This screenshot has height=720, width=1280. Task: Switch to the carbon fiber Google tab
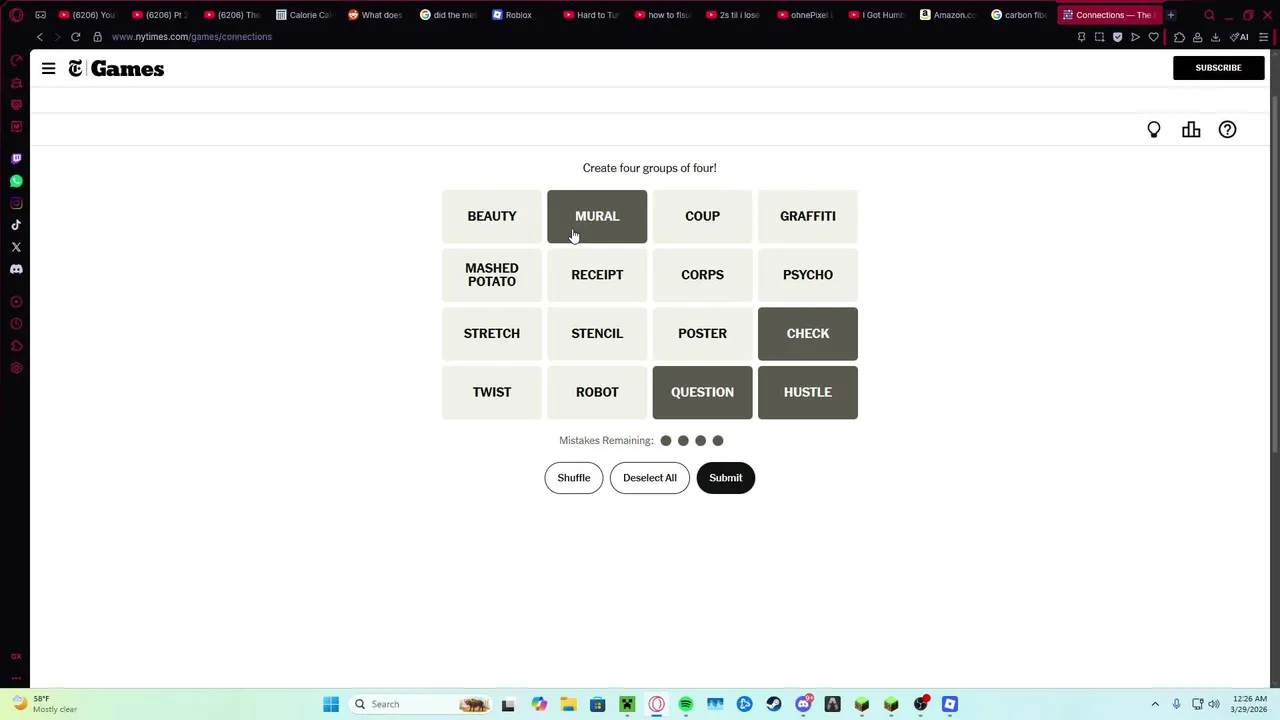(1020, 15)
